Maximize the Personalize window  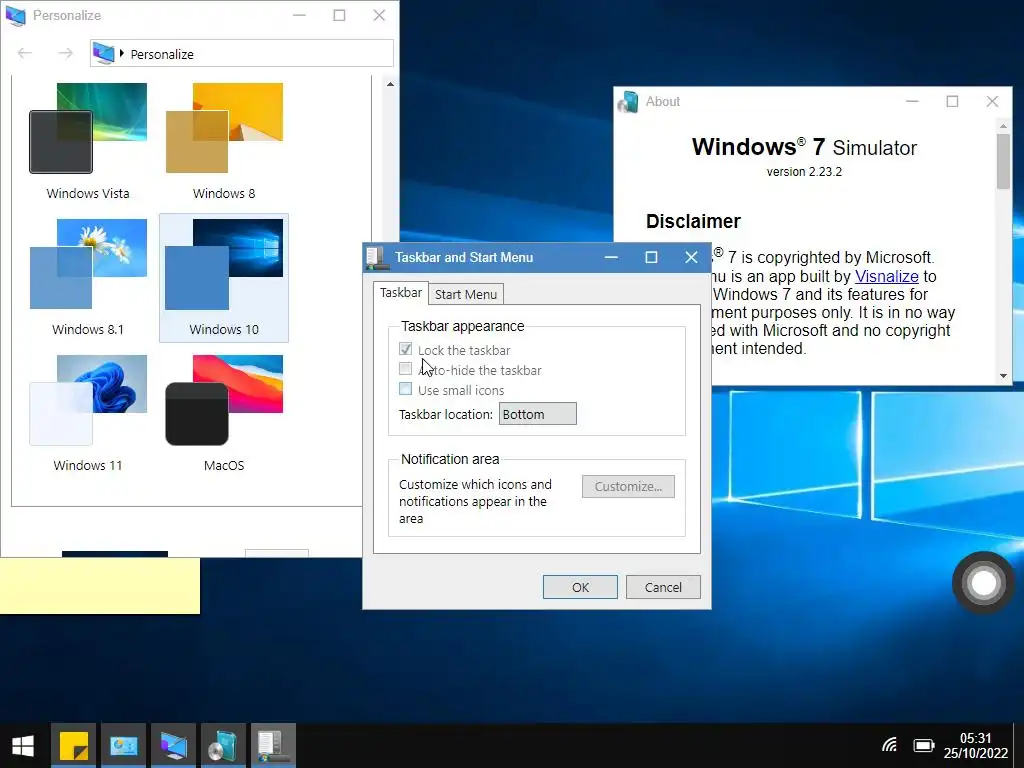click(339, 15)
